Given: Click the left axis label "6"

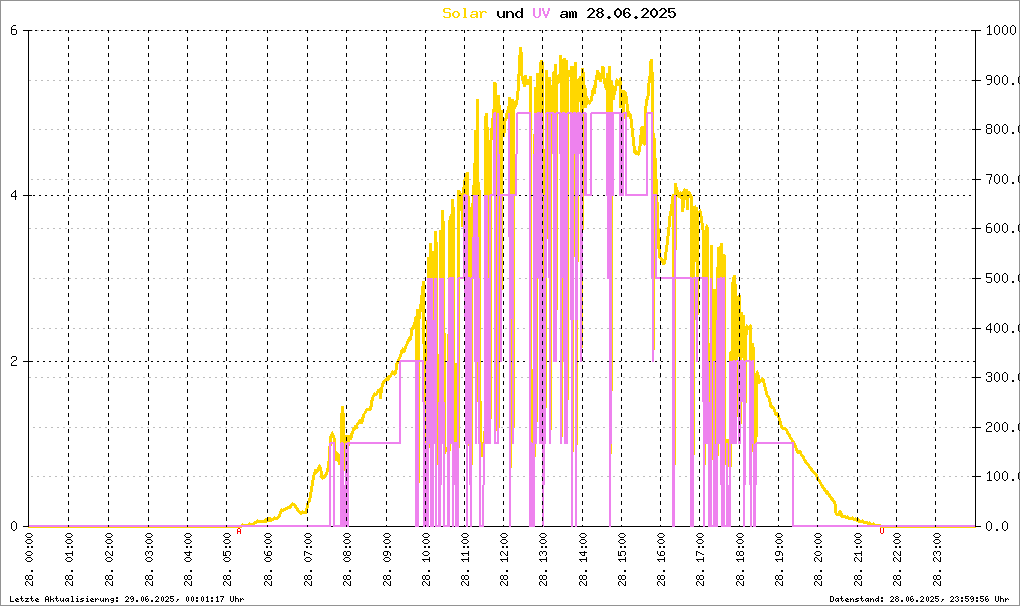Looking at the screenshot, I should pyautogui.click(x=14, y=30).
